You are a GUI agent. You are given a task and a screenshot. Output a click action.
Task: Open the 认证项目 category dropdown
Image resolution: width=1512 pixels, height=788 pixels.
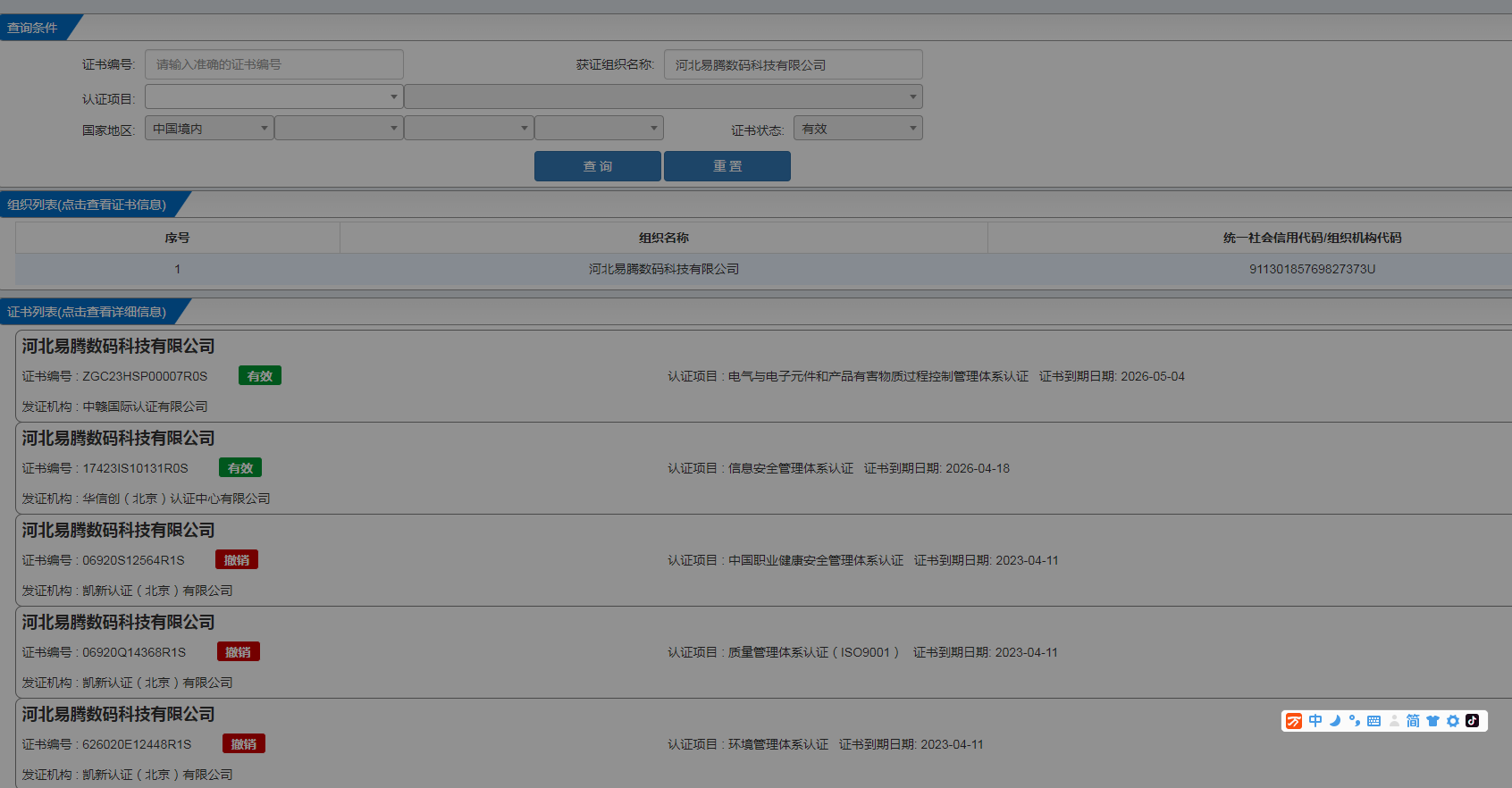coord(273,96)
